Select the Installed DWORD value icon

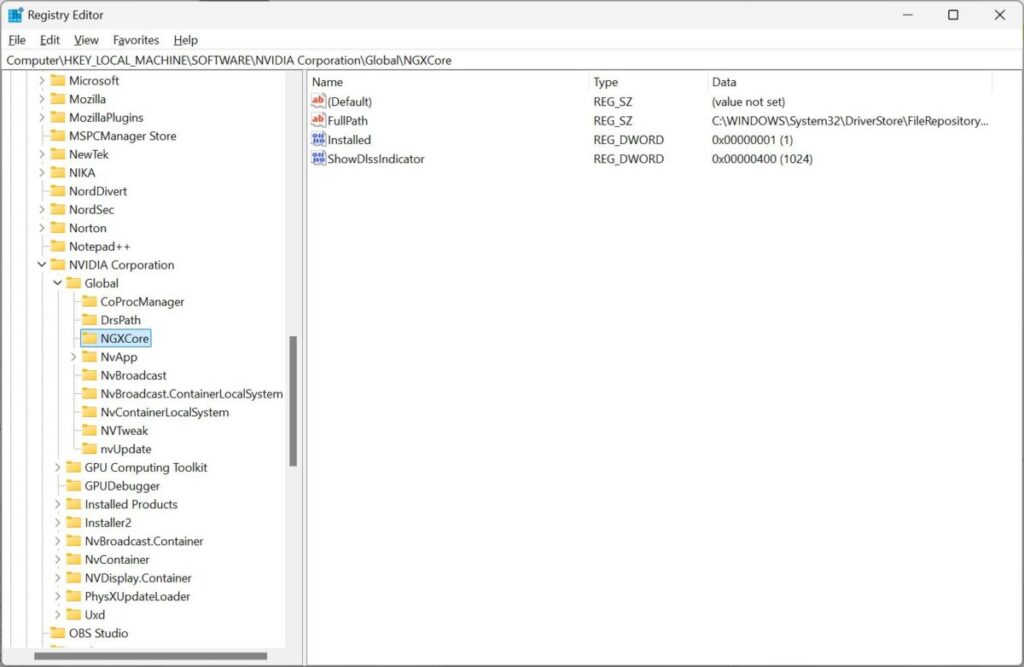[x=318, y=139]
